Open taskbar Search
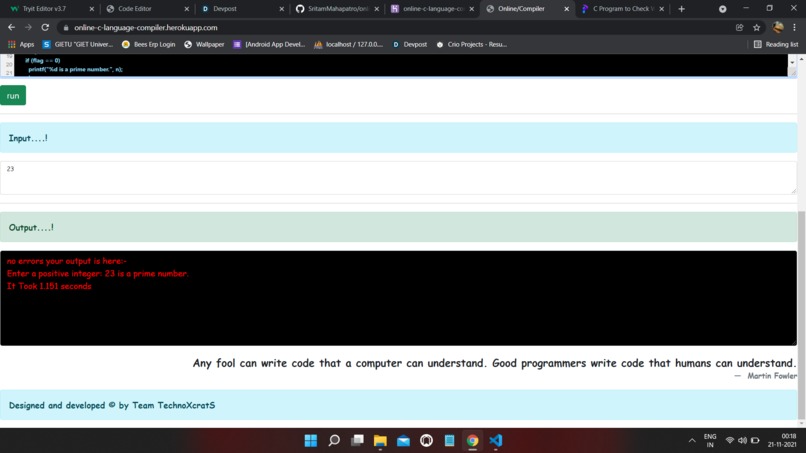Screen dimensions: 806x453 point(334,441)
